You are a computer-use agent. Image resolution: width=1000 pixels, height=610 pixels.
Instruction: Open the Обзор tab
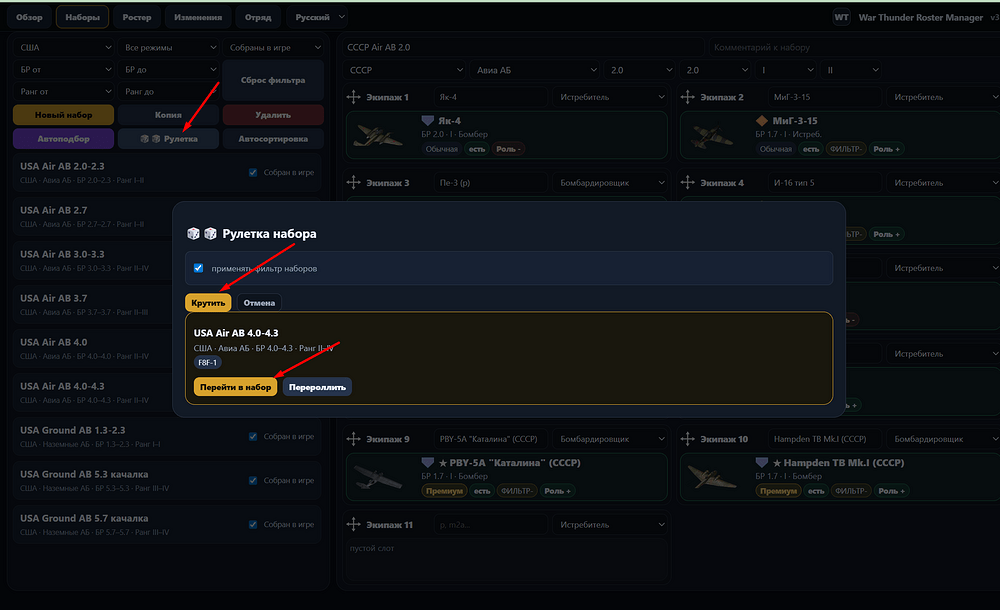coord(29,17)
